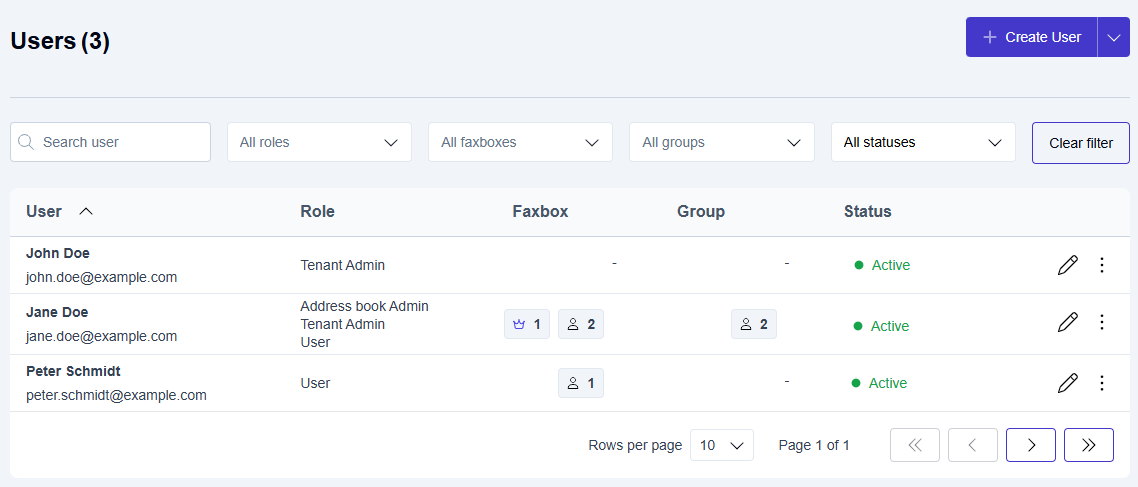Click Jane Doe's Active status
The image size is (1138, 487).
pyautogui.click(x=882, y=326)
